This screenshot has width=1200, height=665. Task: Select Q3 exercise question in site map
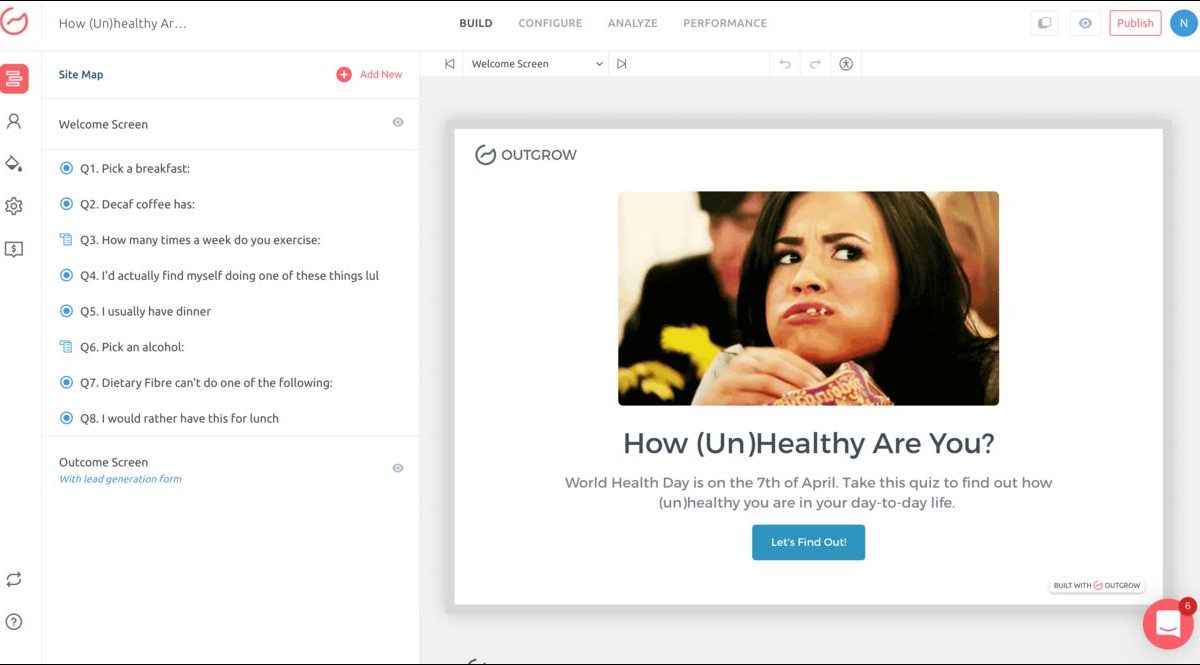pyautogui.click(x=210, y=240)
